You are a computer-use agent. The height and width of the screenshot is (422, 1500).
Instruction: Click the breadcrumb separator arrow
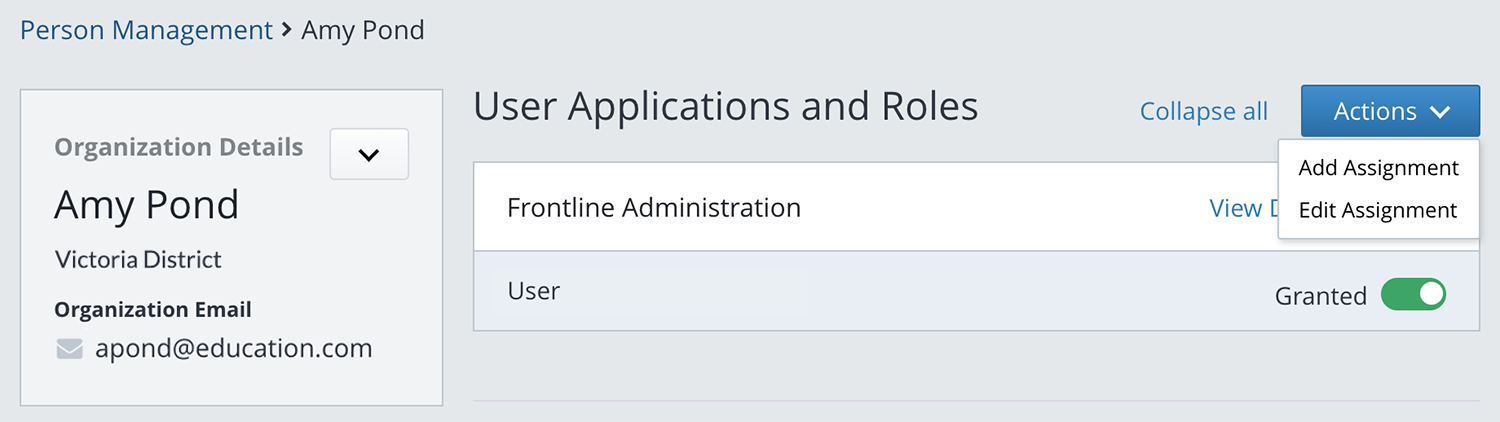click(287, 30)
